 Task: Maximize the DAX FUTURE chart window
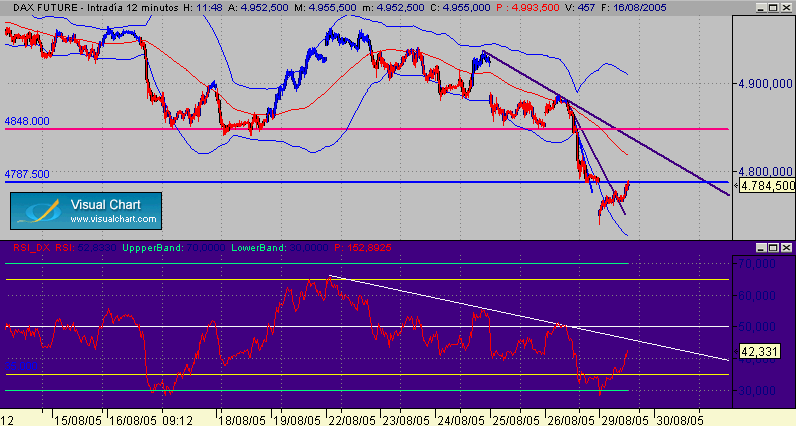[773, 8]
